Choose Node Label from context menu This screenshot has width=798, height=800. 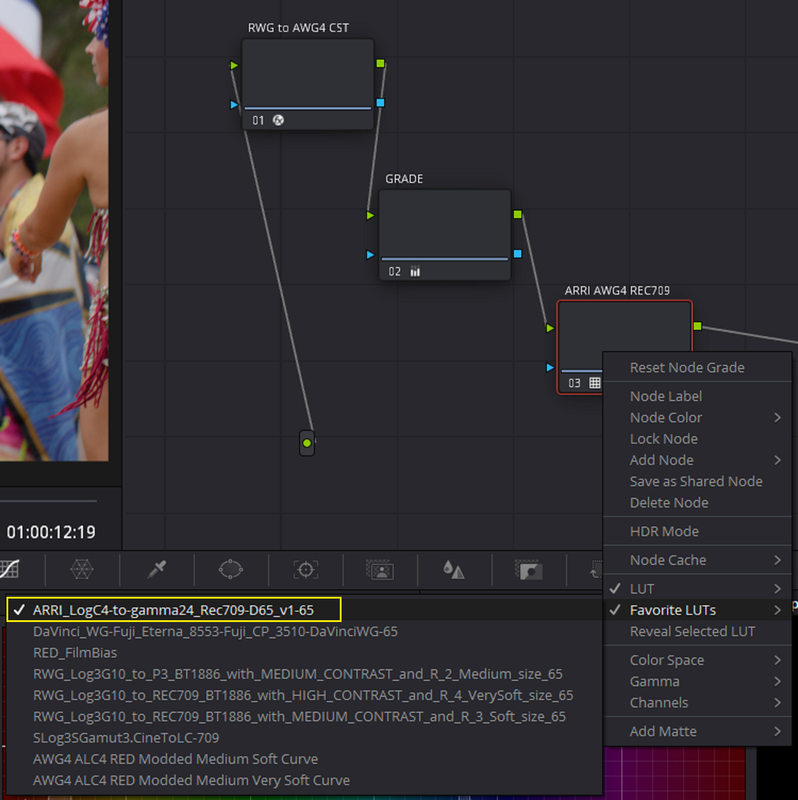(697, 396)
